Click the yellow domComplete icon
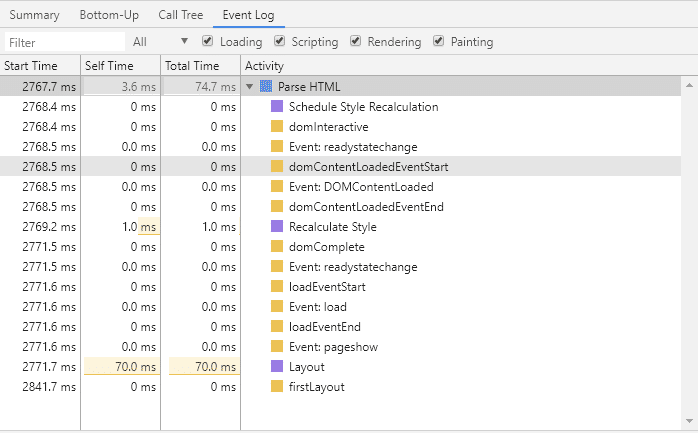The image size is (698, 433). (277, 247)
